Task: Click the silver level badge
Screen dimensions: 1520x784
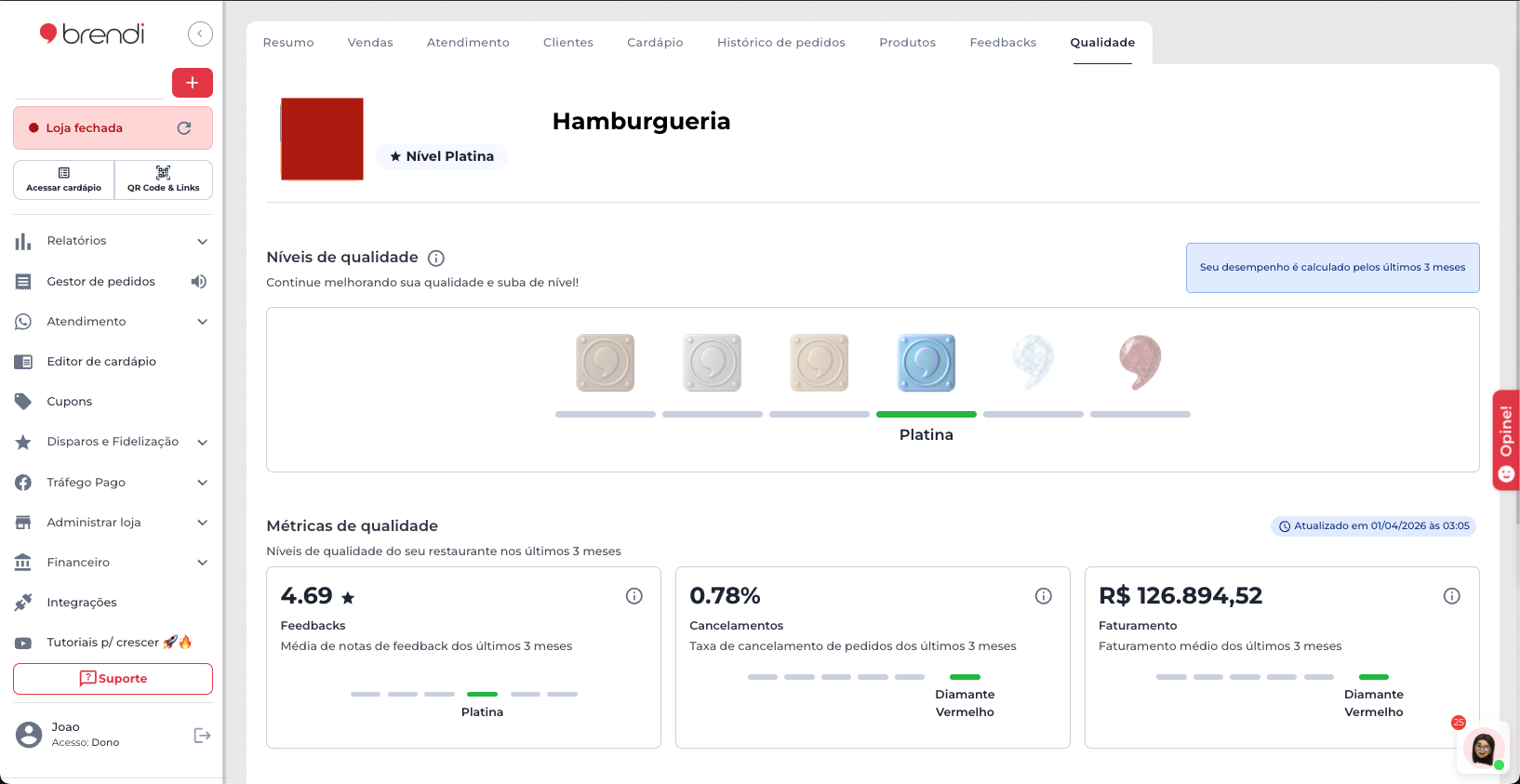Action: [713, 363]
